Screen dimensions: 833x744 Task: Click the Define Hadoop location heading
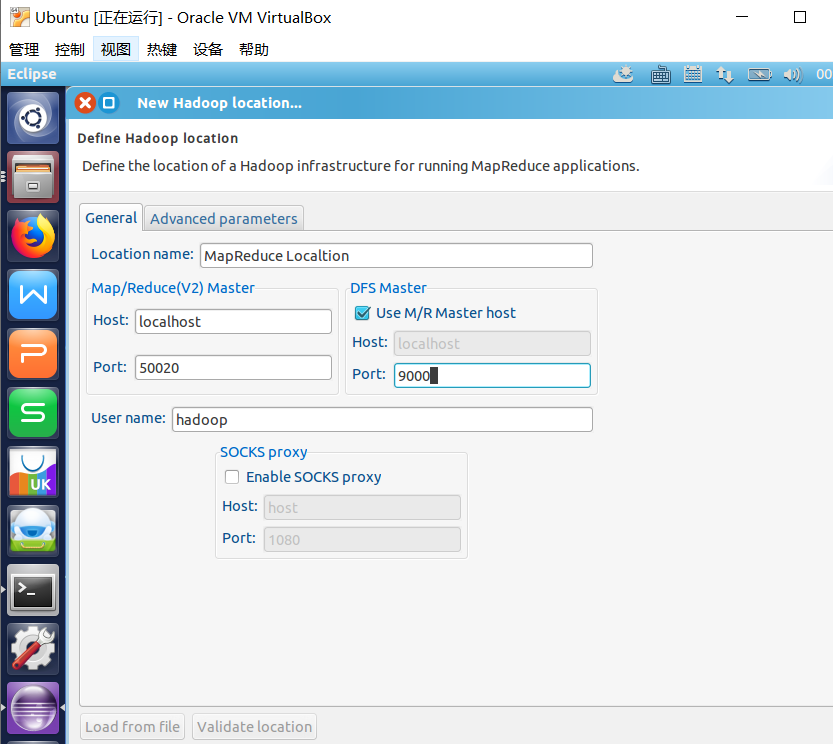click(158, 138)
